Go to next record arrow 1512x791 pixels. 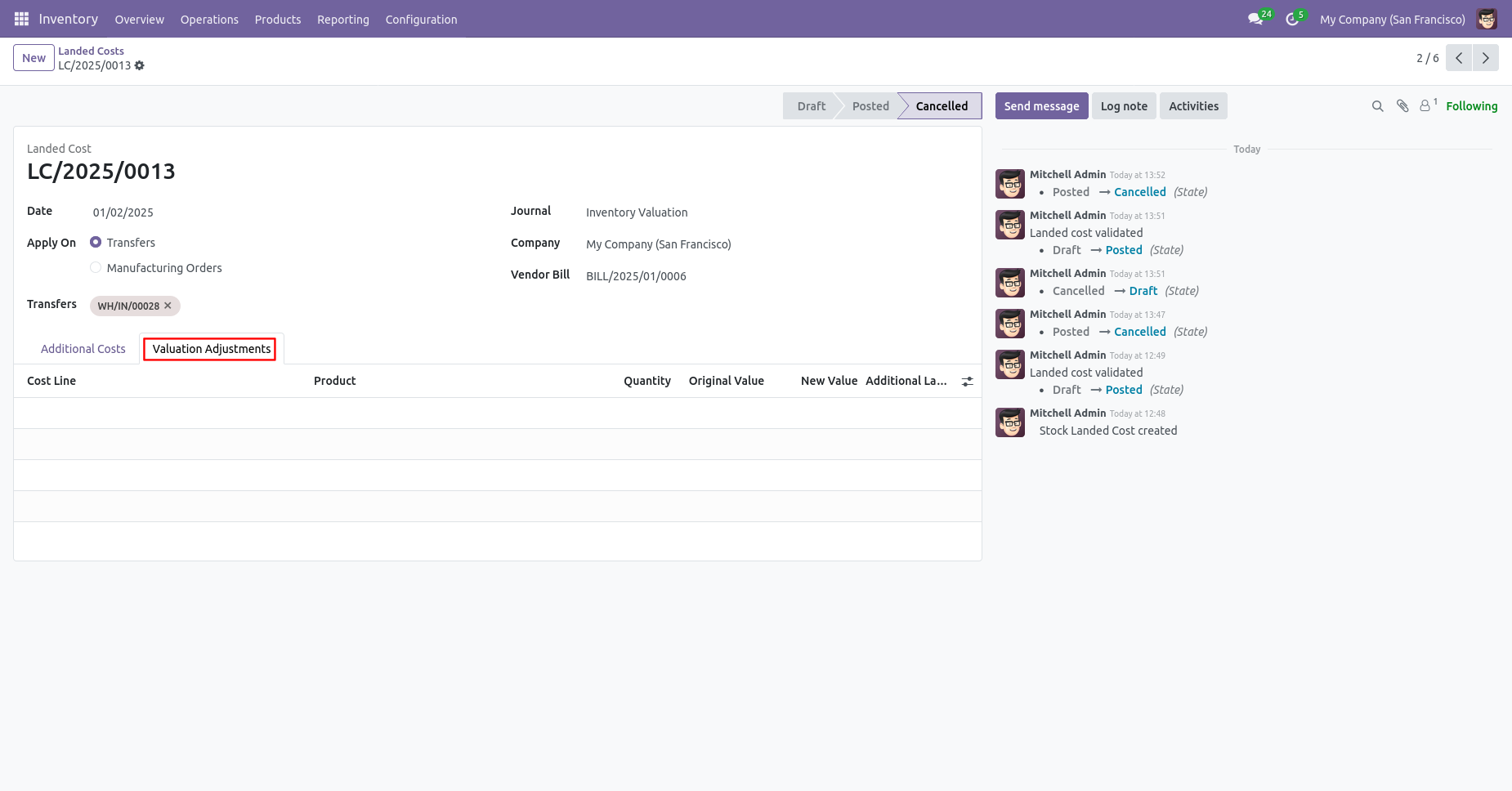coord(1486,58)
